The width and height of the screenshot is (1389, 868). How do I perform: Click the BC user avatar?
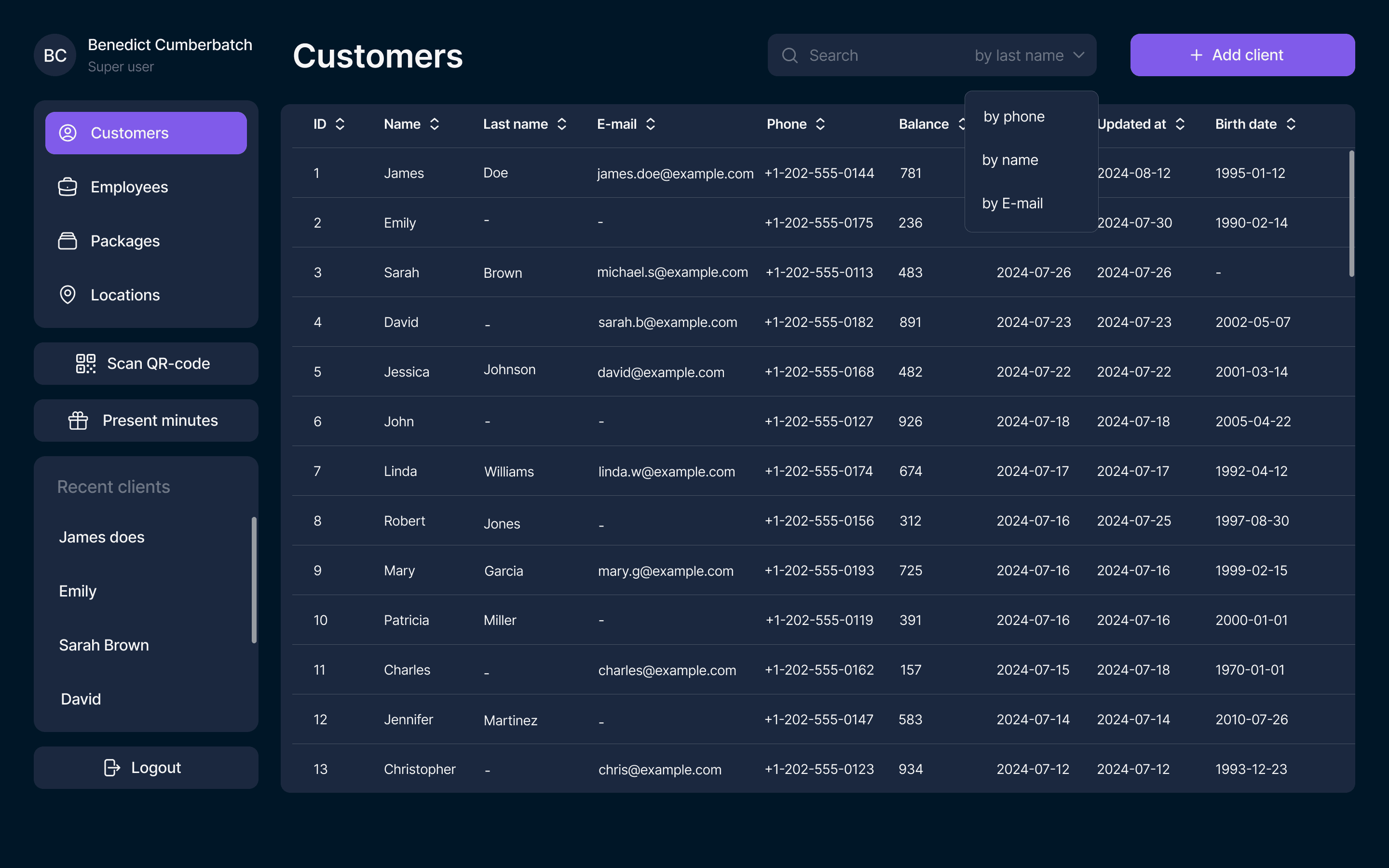point(55,55)
